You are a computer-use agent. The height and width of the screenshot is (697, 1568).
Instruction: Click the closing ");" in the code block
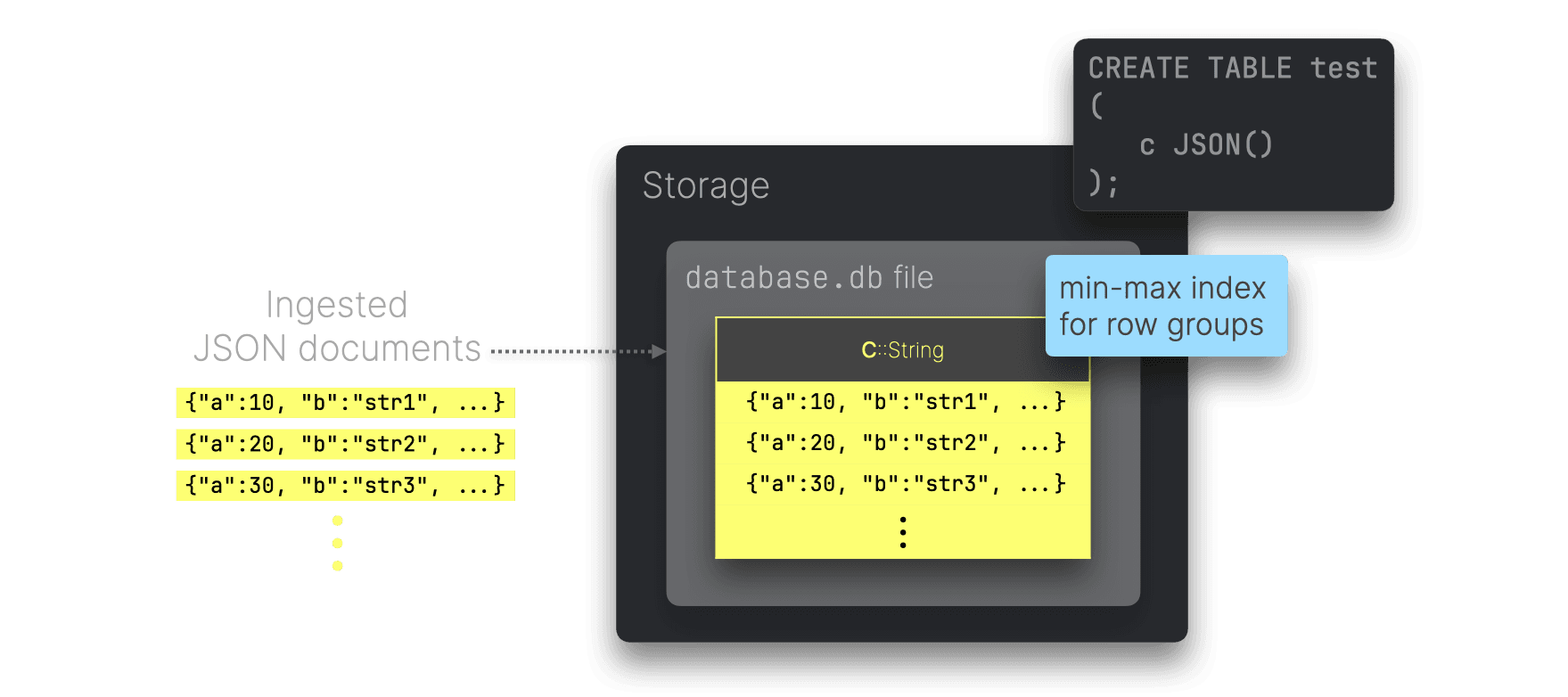[x=1104, y=183]
